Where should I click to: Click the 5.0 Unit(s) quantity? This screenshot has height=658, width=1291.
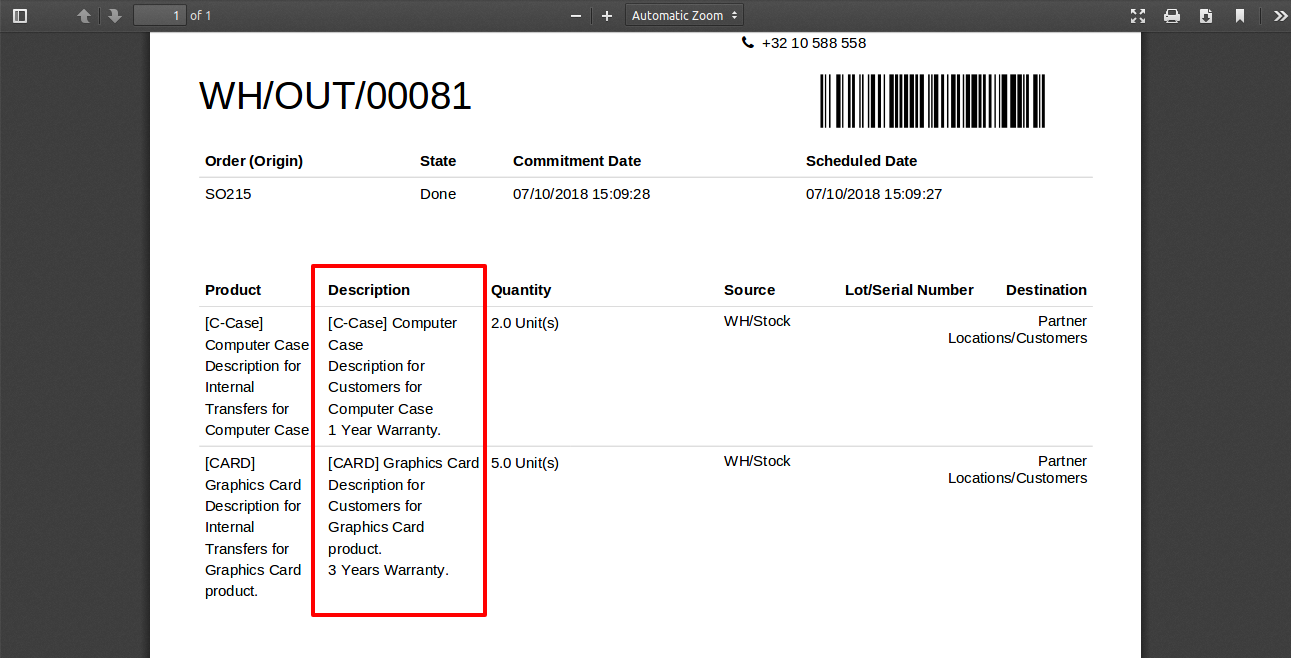(x=525, y=463)
